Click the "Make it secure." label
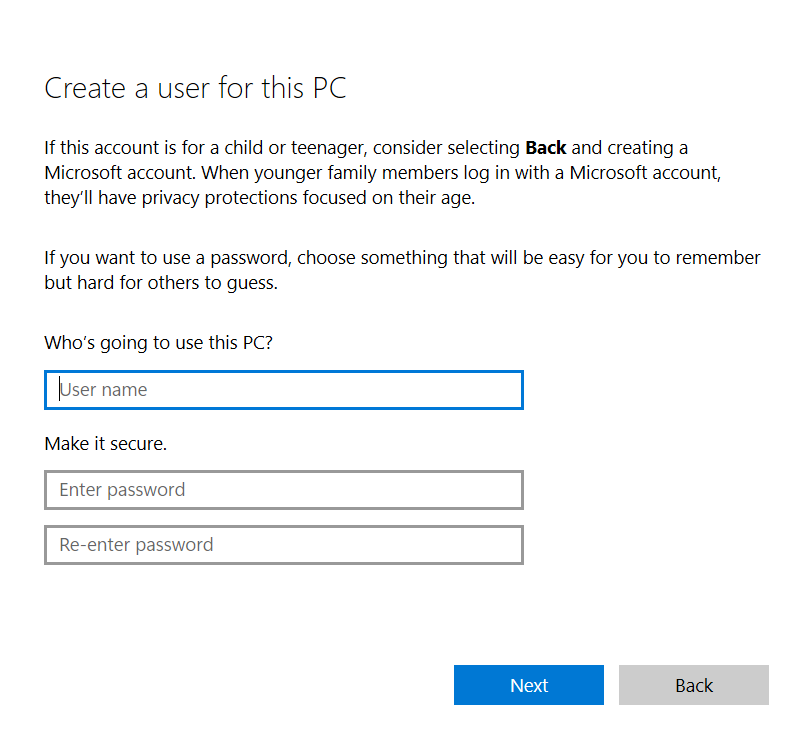The width and height of the screenshot is (811, 733). click(x=105, y=443)
